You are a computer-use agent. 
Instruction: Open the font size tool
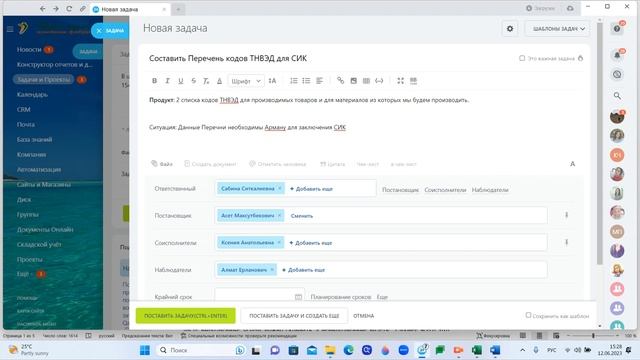click(x=272, y=81)
